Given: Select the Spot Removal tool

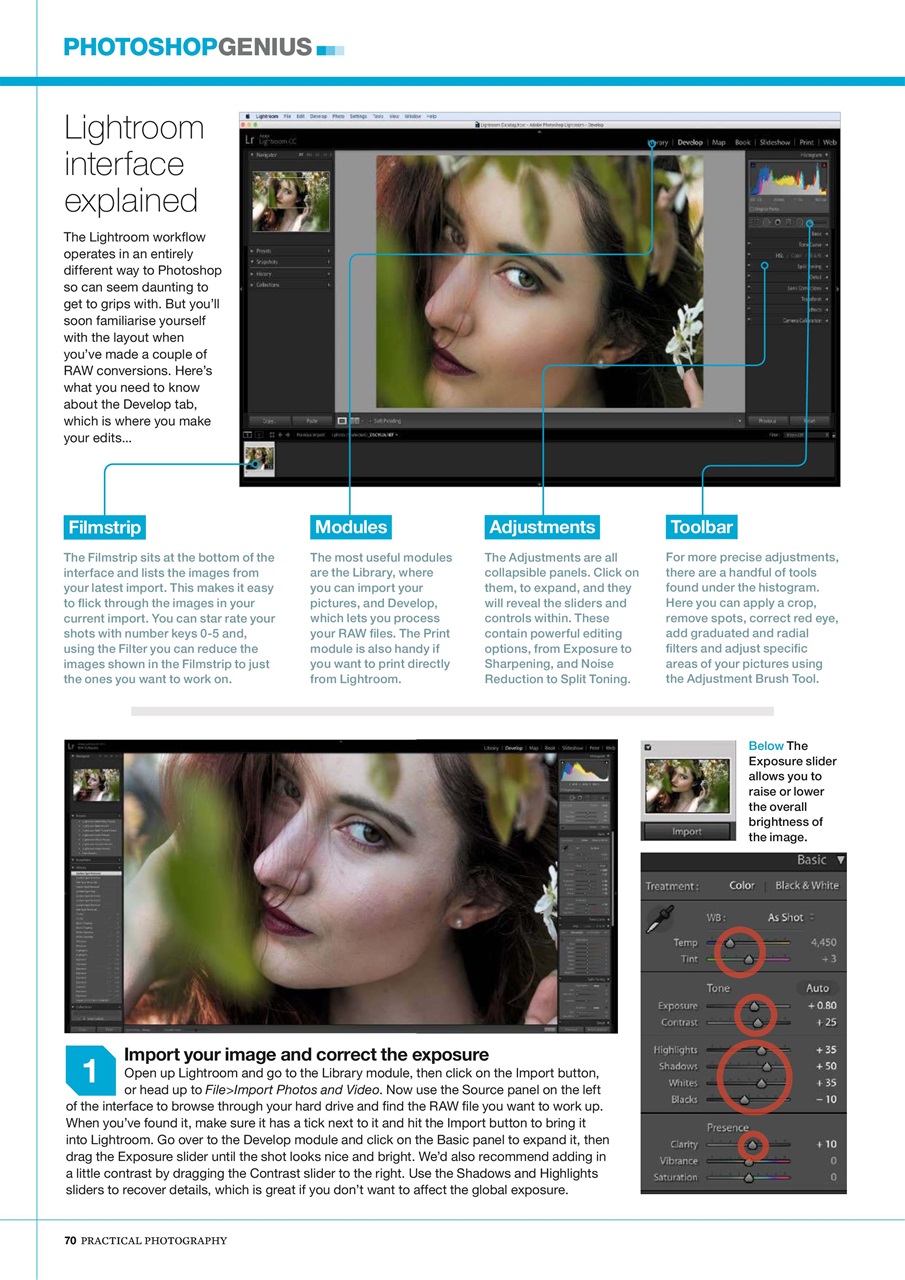Looking at the screenshot, I should (x=766, y=222).
